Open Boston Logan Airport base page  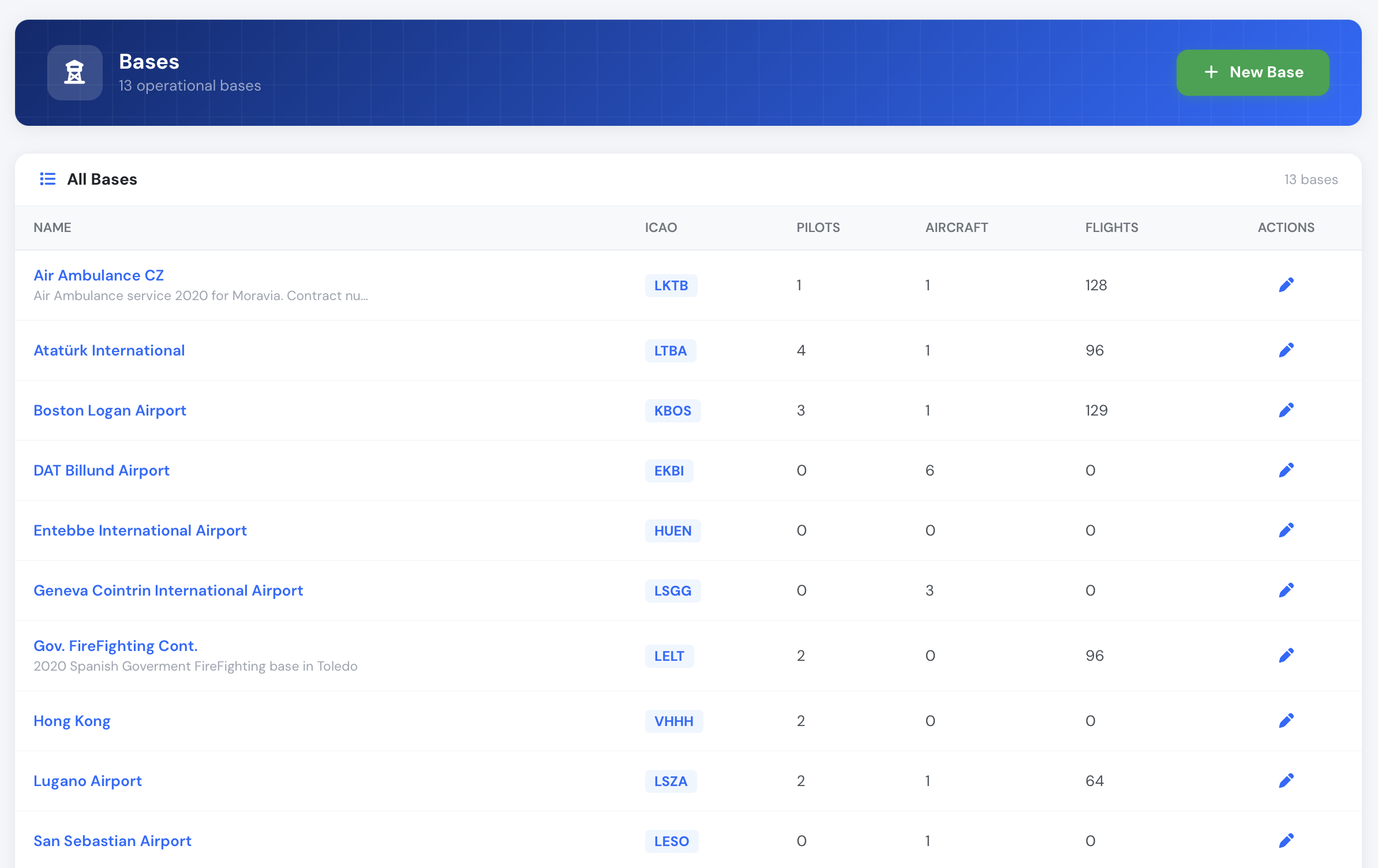(x=110, y=410)
